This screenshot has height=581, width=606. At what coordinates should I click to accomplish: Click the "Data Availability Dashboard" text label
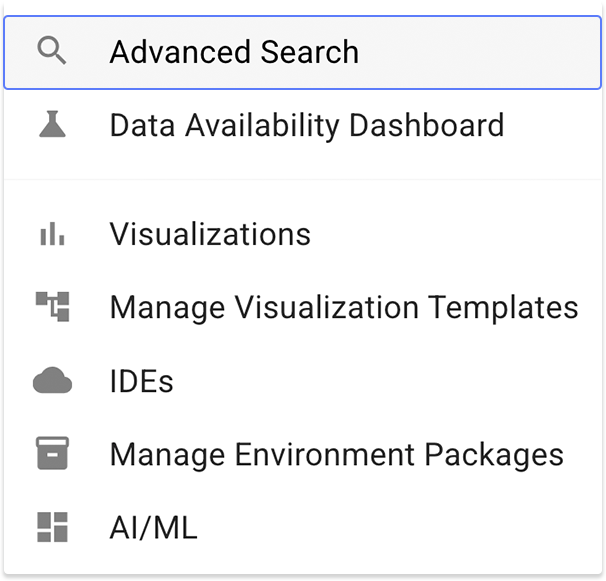pos(306,126)
